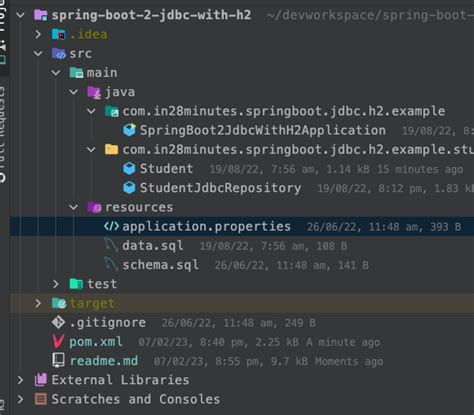The image size is (474, 415).
Task: Click the .gitignore git icon
Action: (x=59, y=322)
